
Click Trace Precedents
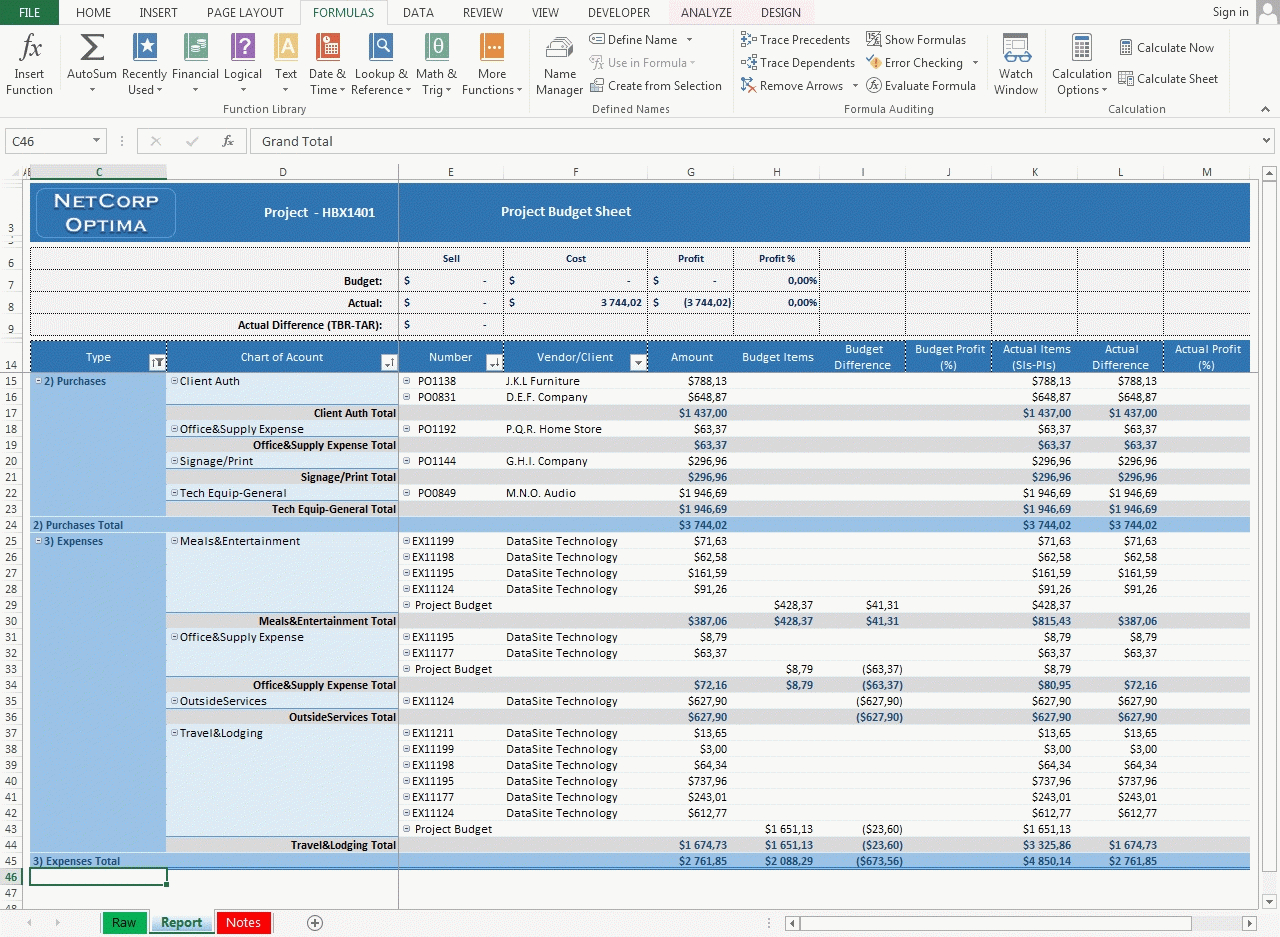point(795,40)
